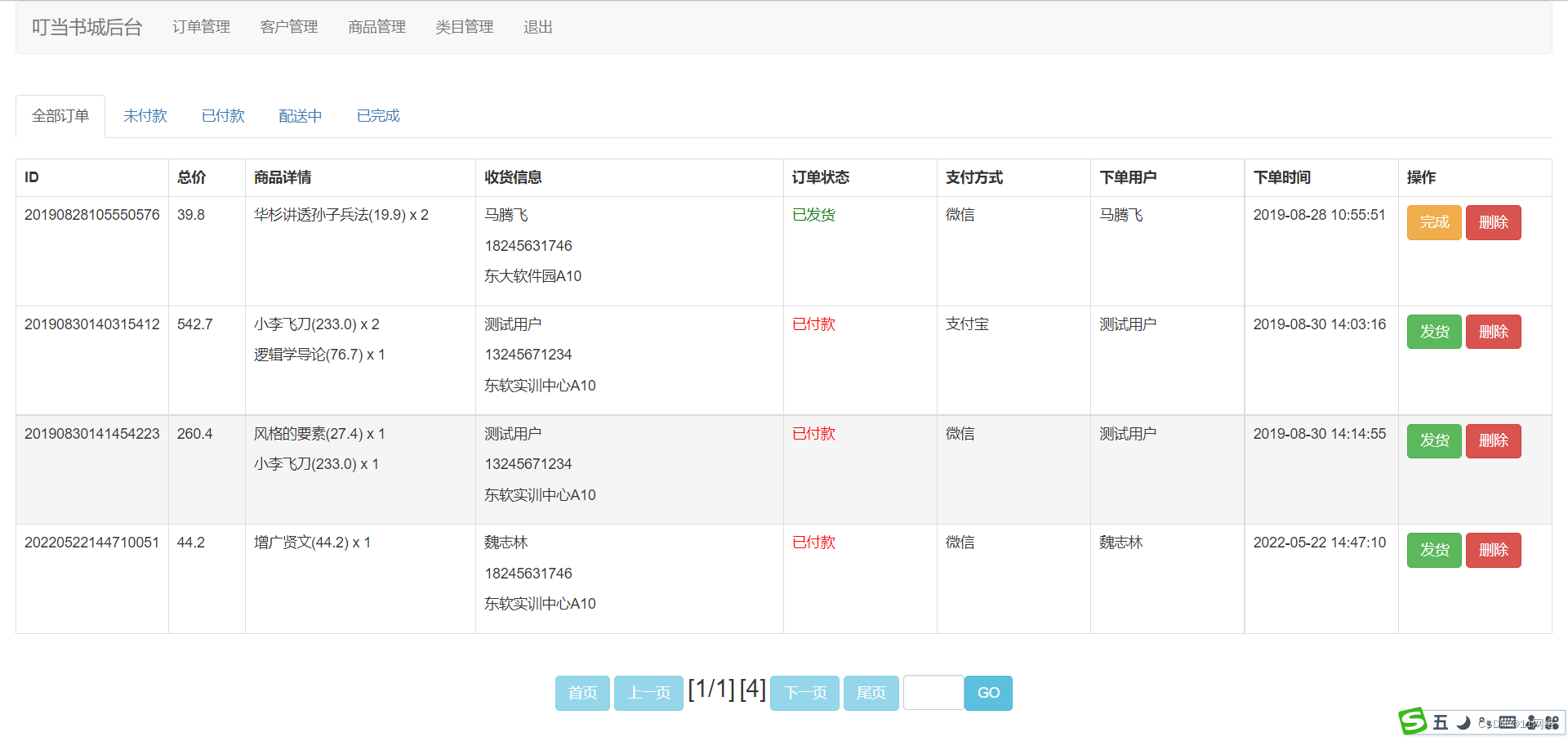Open the 客户管理 menu

tap(289, 27)
